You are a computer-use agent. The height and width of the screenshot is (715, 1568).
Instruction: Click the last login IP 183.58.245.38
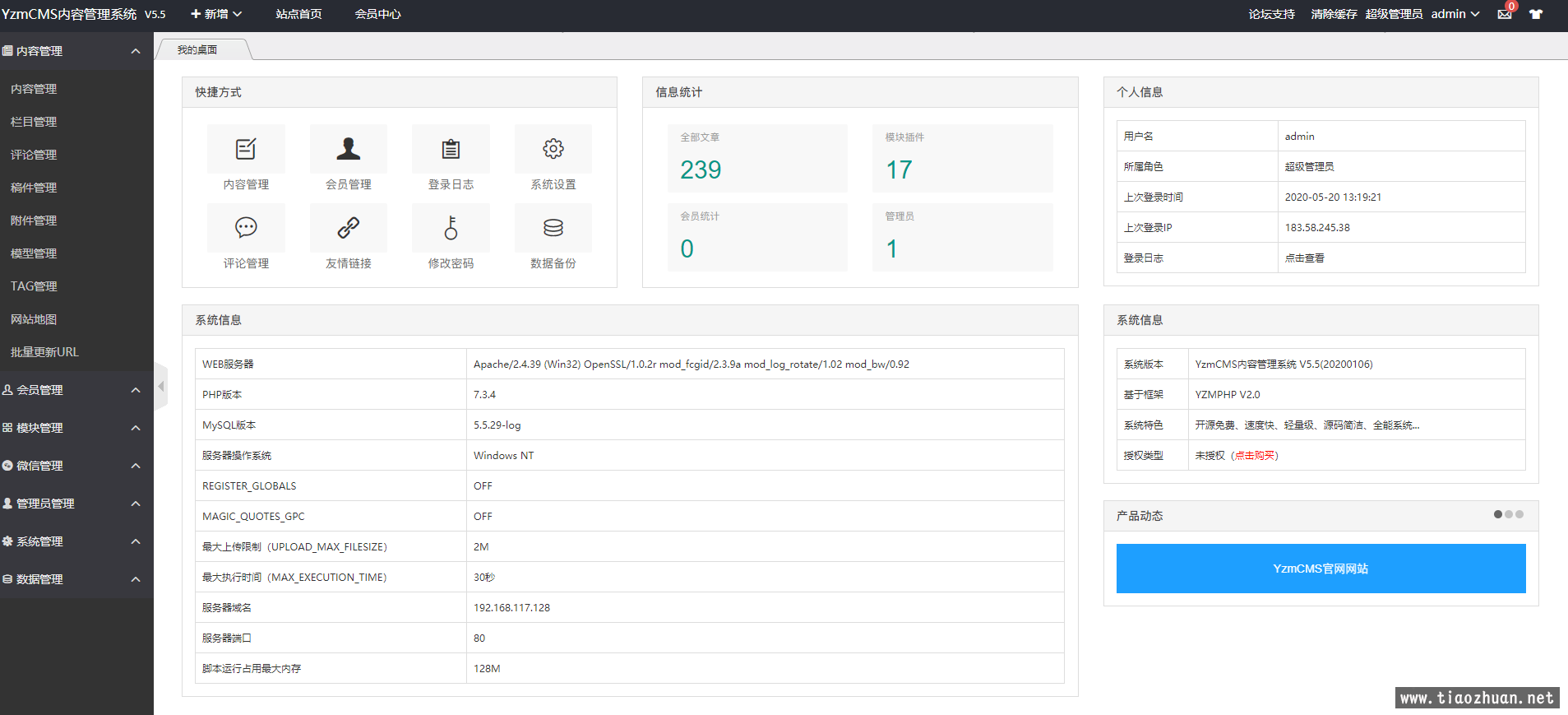point(1317,228)
